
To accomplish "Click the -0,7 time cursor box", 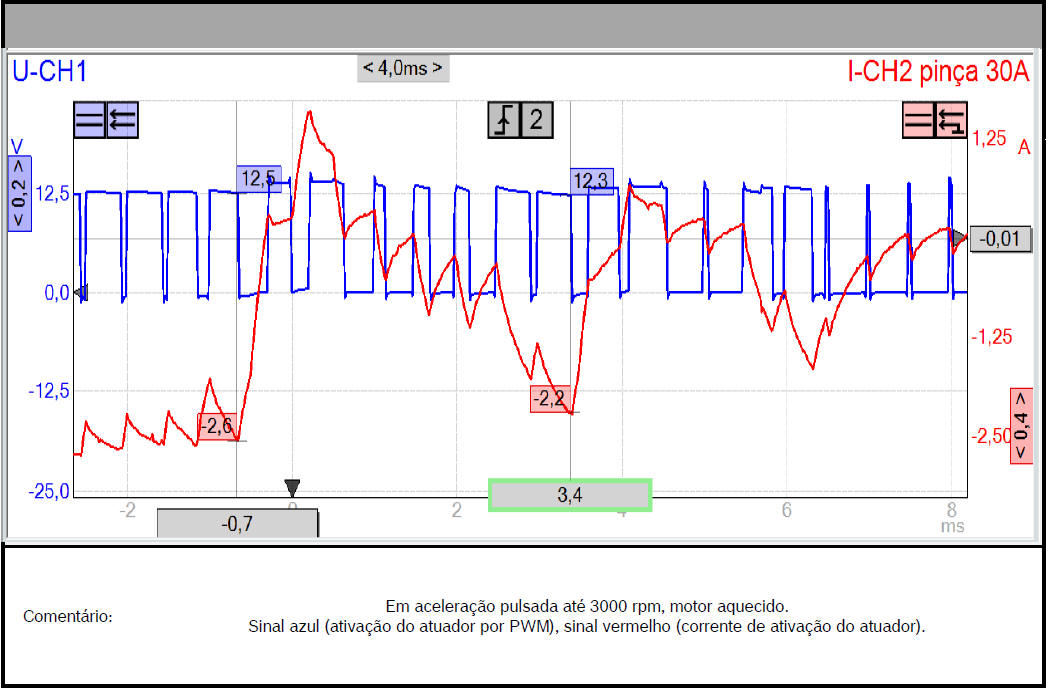I will tap(237, 522).
